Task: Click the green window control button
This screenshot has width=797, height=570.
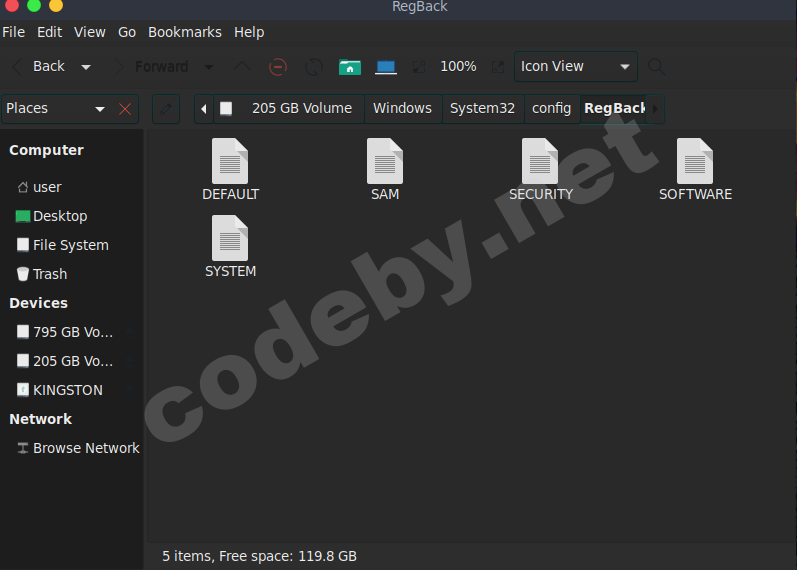Action: click(x=34, y=5)
